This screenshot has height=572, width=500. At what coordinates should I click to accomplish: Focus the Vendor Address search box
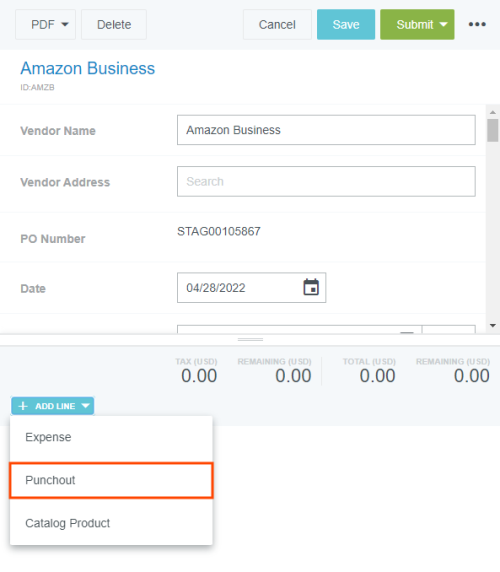tap(326, 181)
